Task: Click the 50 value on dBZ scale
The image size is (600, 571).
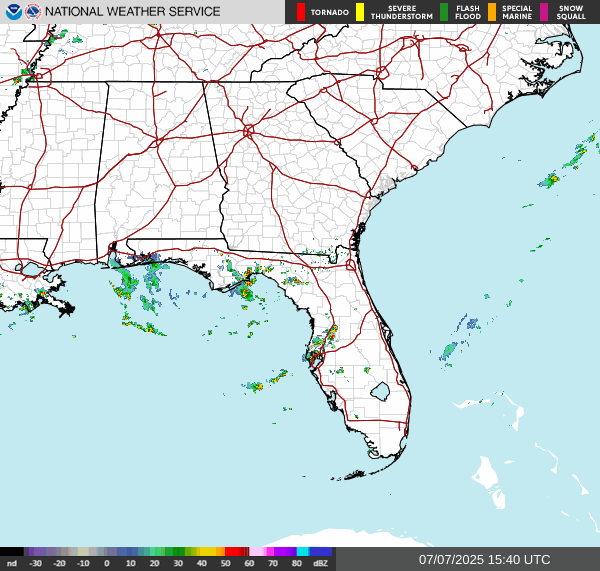Action: (225, 563)
